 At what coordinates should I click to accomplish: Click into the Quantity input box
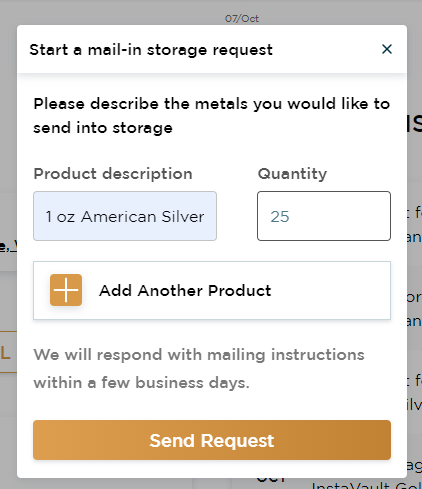coord(324,216)
